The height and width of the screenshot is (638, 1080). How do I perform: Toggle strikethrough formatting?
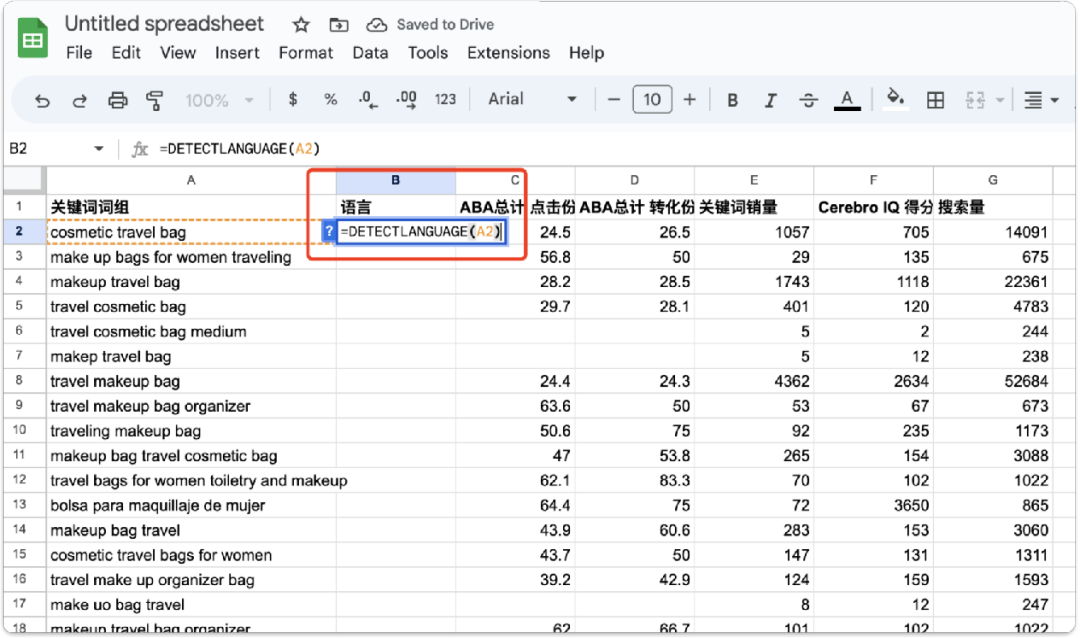(x=809, y=100)
